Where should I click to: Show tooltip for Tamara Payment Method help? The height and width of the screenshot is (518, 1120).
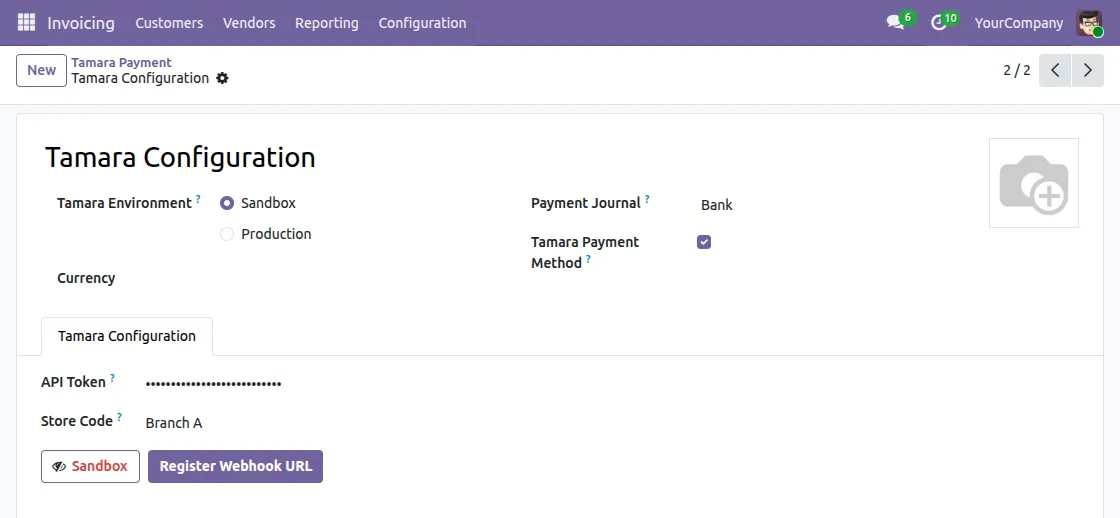(x=589, y=259)
